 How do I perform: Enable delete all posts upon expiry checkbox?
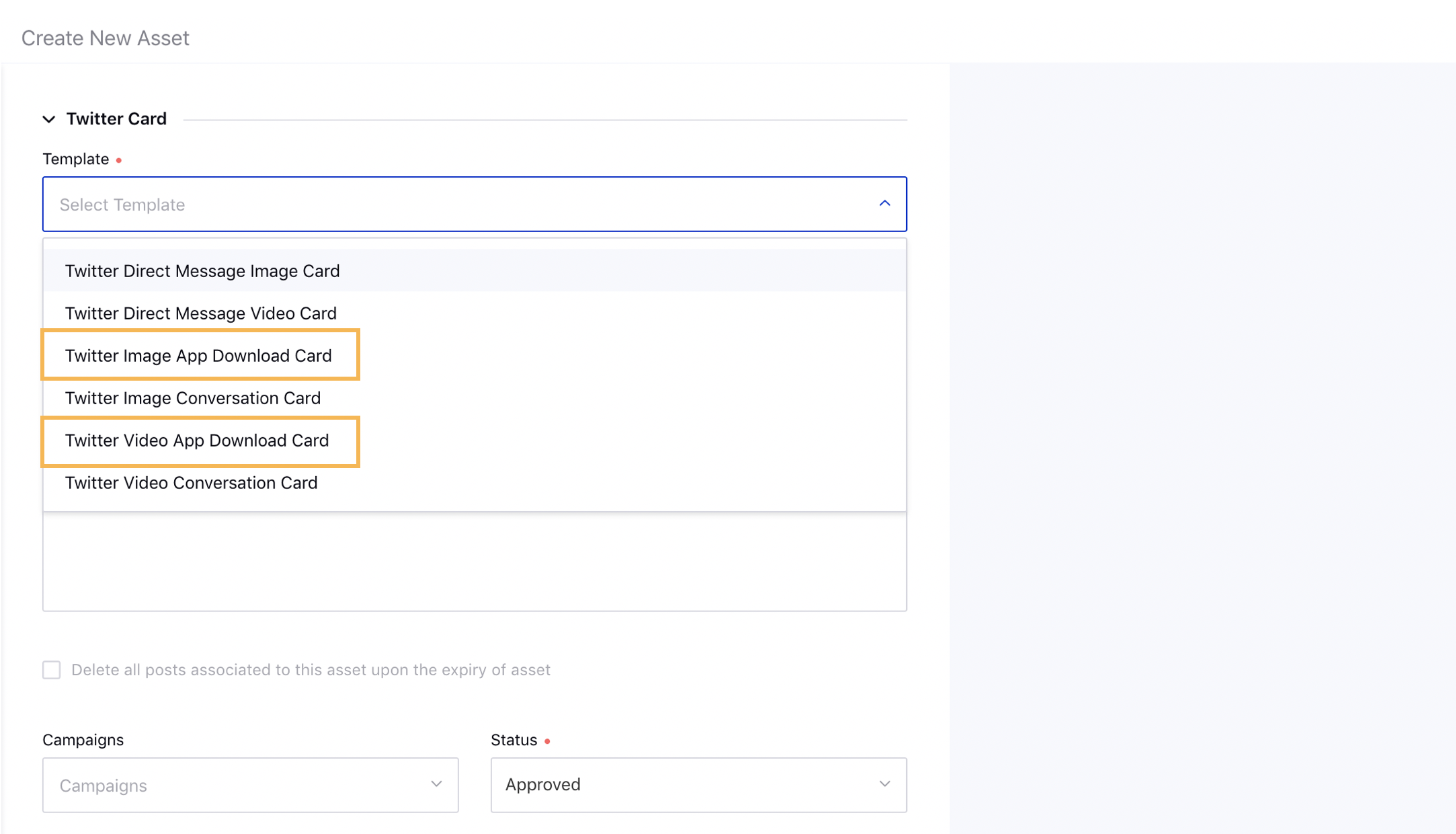point(52,670)
